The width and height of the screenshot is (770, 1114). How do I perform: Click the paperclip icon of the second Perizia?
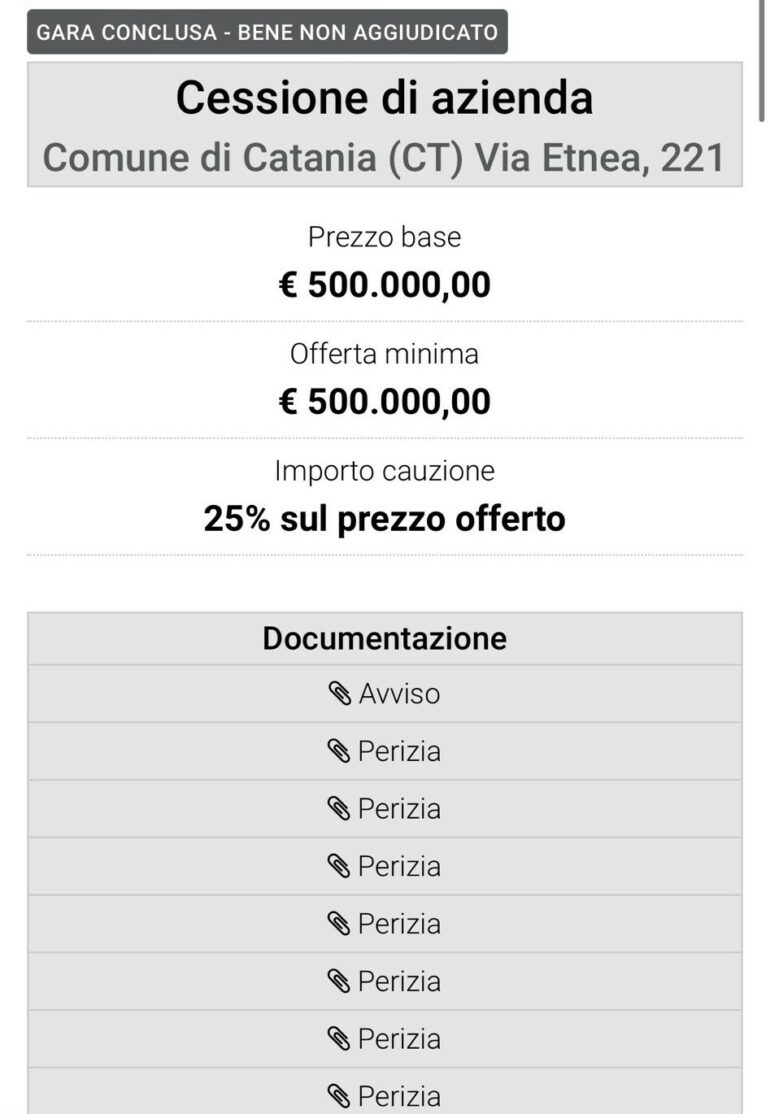pos(339,809)
